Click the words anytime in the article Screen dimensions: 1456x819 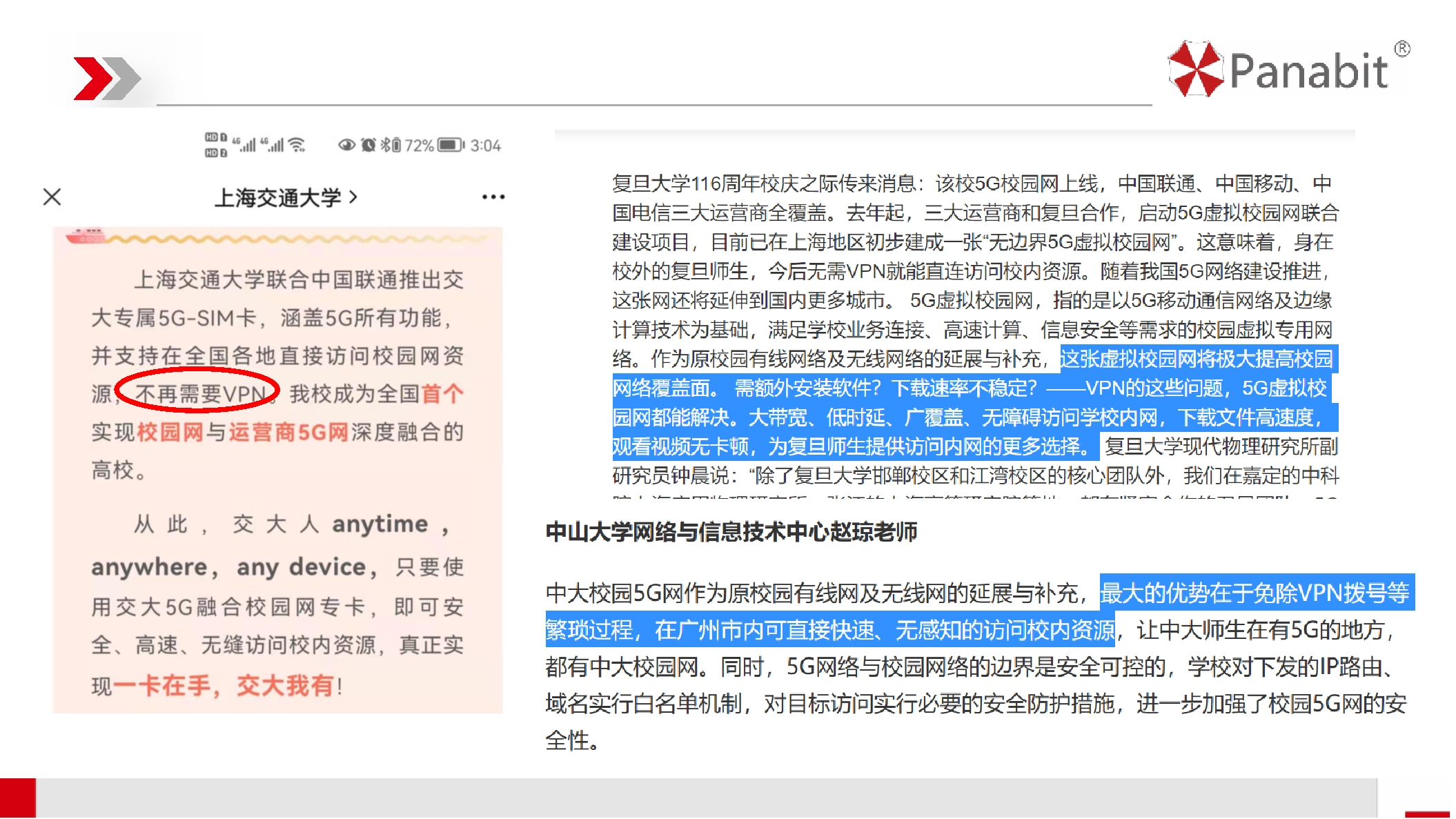tap(380, 524)
